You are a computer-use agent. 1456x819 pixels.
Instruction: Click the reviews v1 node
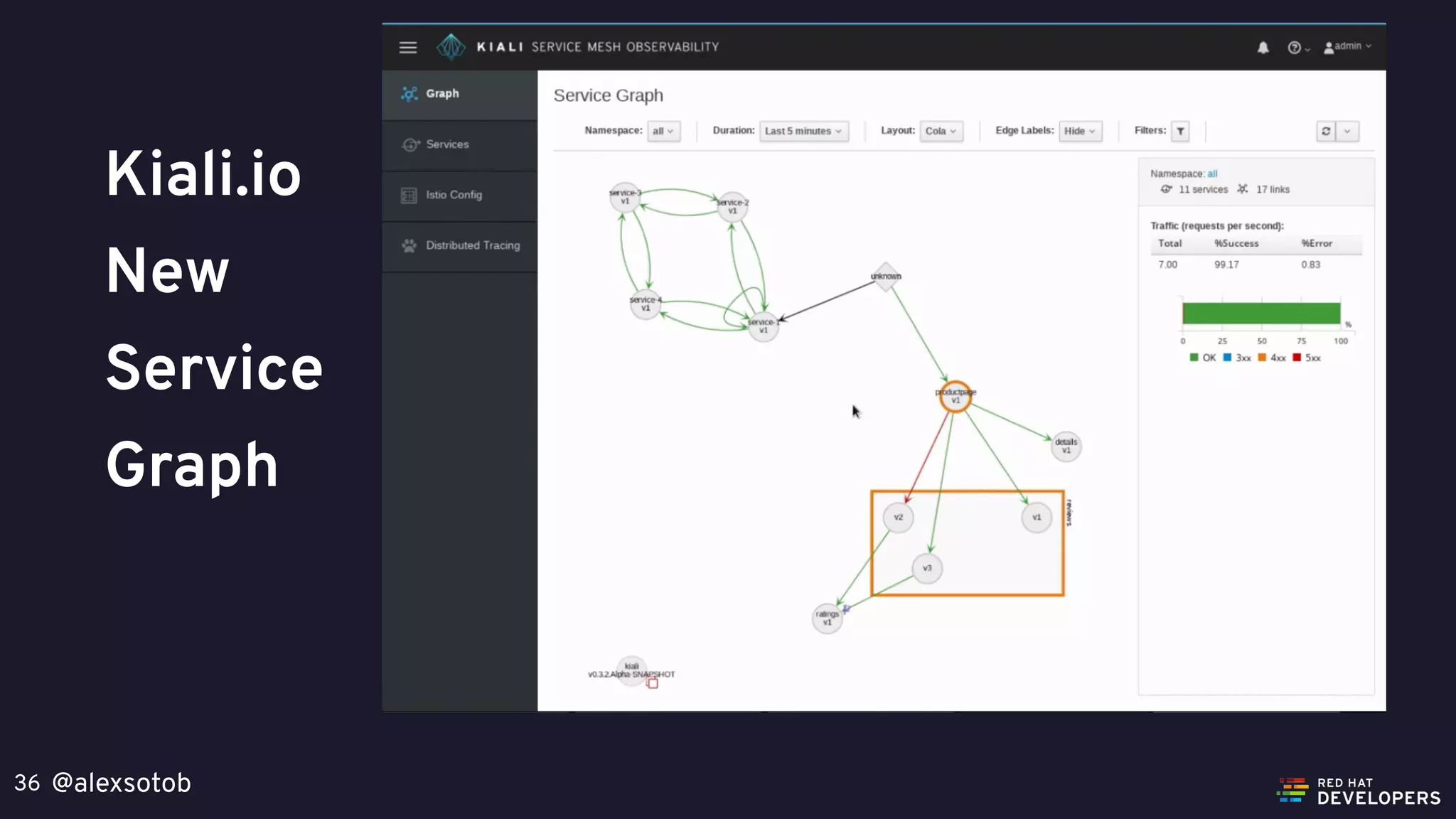pyautogui.click(x=1037, y=518)
